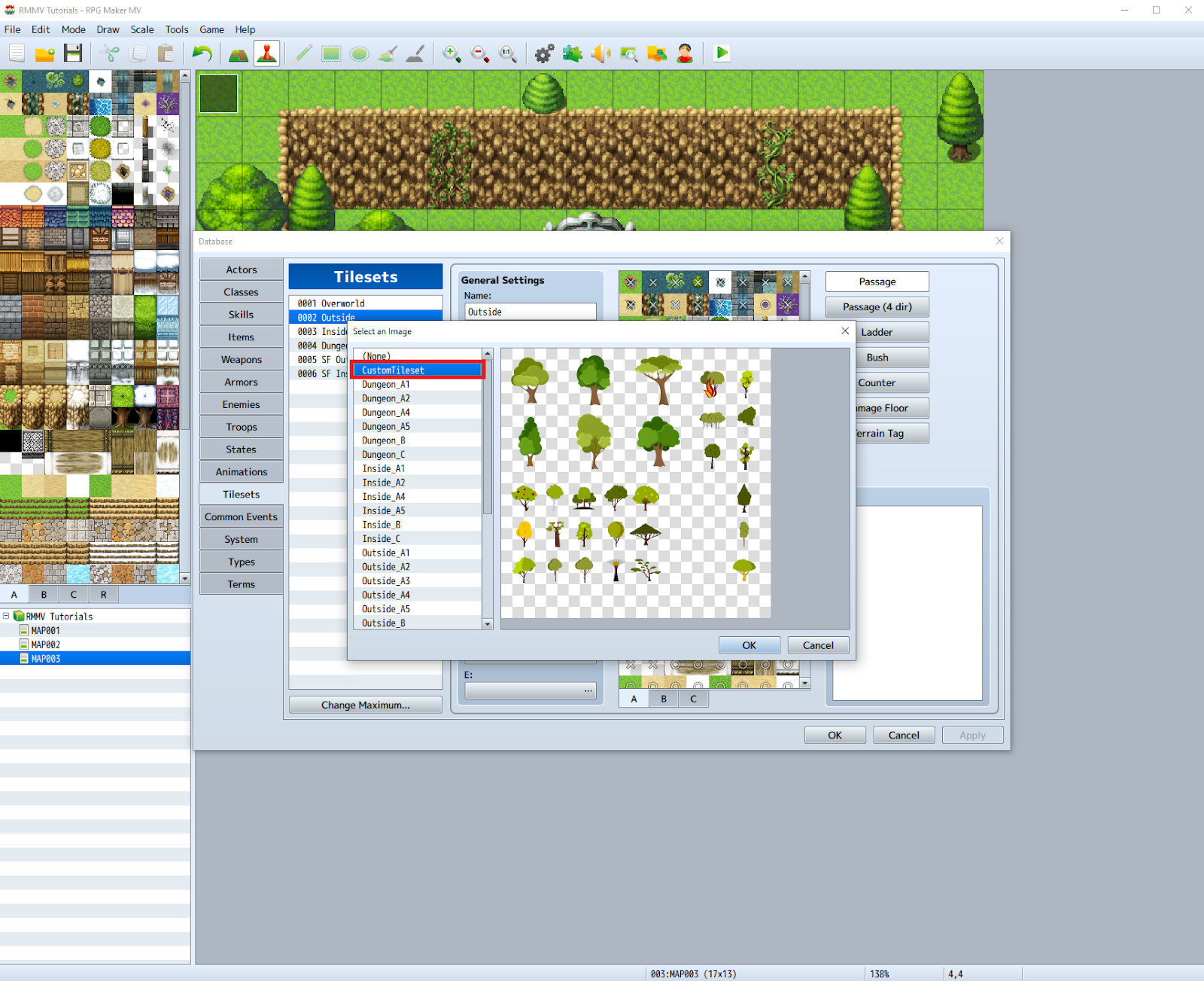
Task: Select the Ellipse drawing tool
Action: [359, 53]
